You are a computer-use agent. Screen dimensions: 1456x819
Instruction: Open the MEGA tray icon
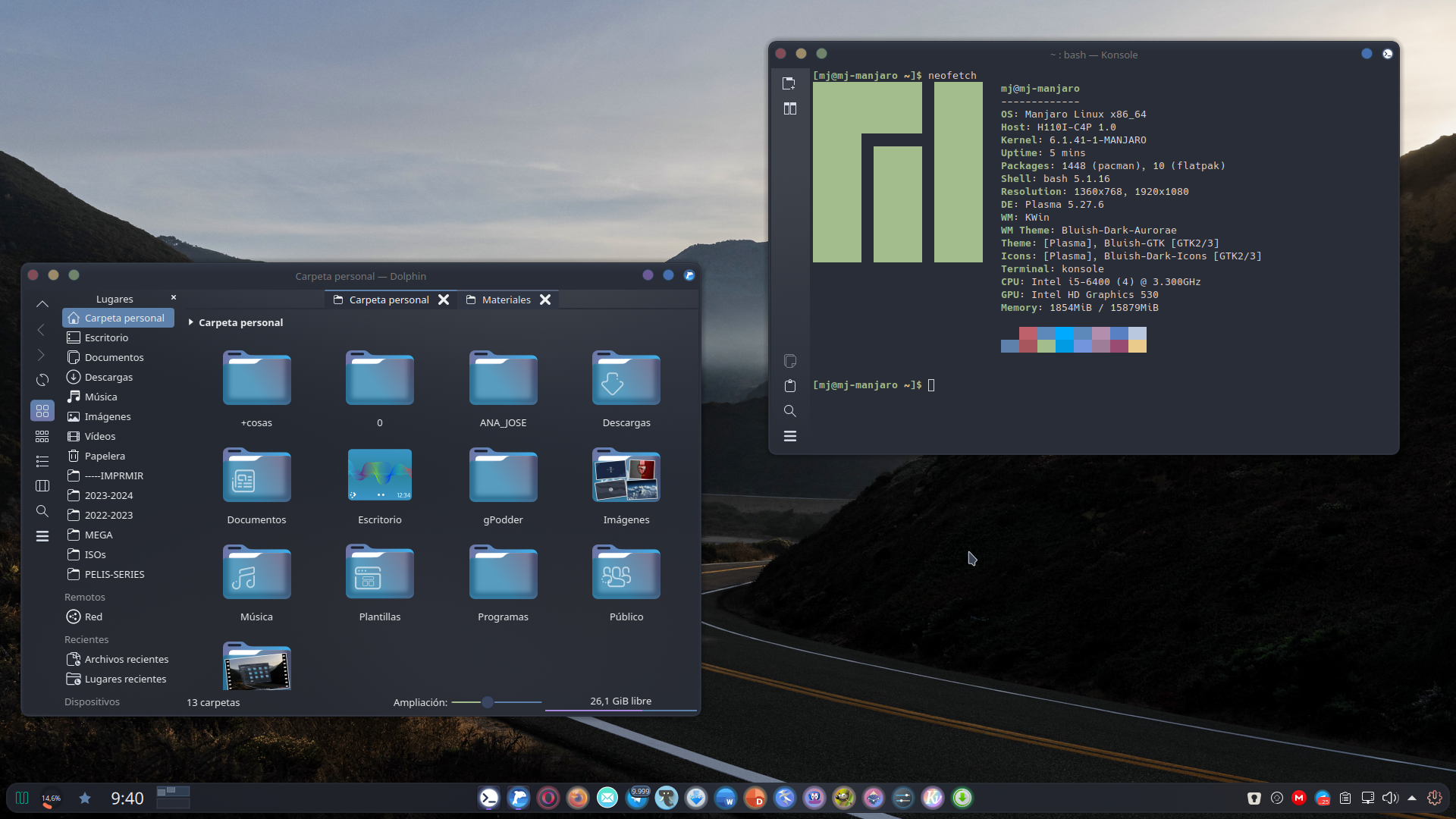[x=1299, y=798]
